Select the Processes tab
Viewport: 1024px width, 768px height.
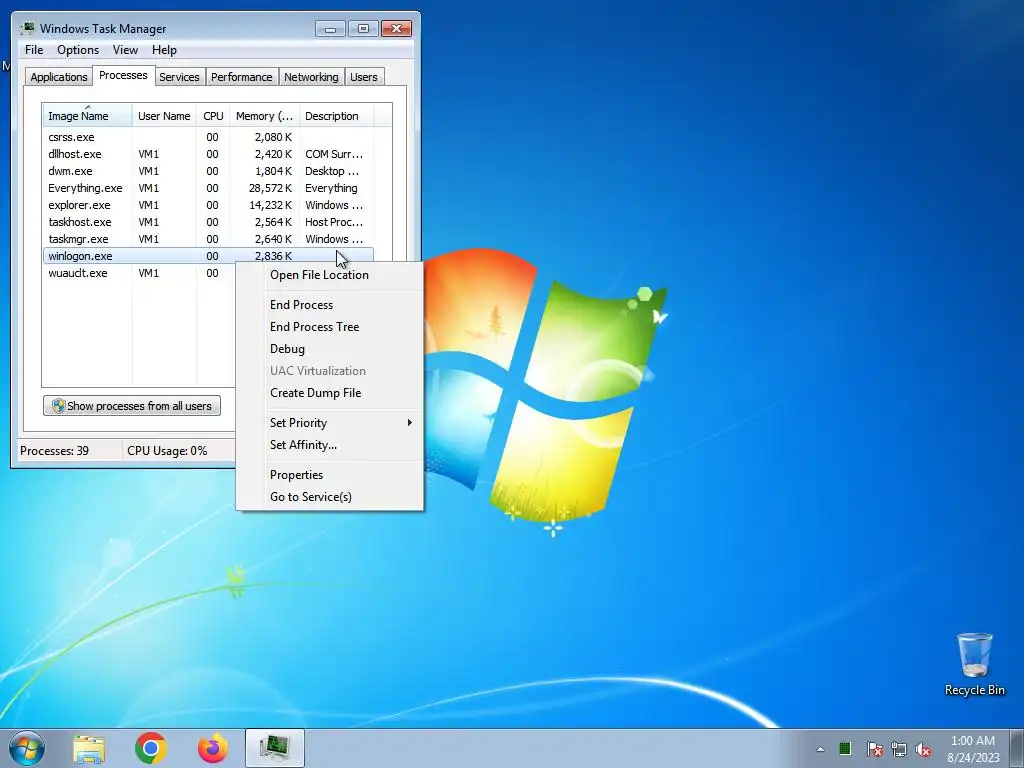tap(123, 75)
